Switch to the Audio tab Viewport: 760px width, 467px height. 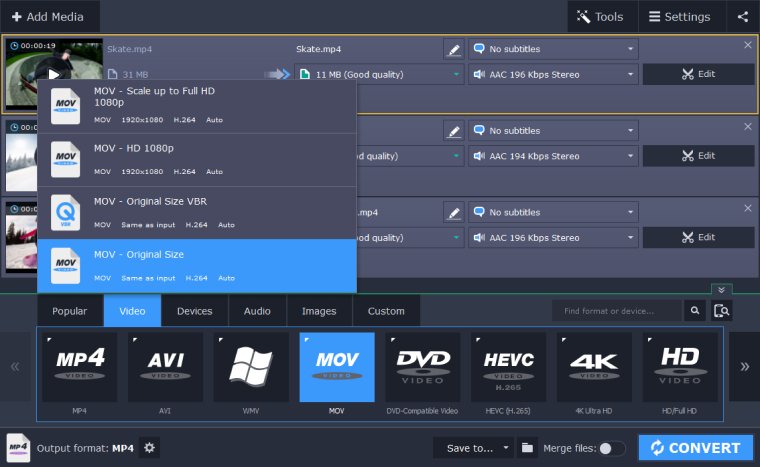257,311
